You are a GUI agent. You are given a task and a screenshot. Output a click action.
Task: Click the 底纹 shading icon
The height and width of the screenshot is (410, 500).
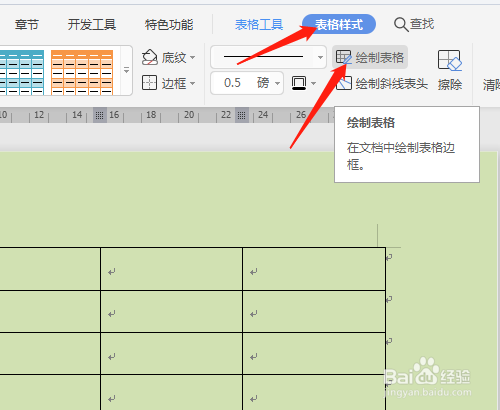149,58
